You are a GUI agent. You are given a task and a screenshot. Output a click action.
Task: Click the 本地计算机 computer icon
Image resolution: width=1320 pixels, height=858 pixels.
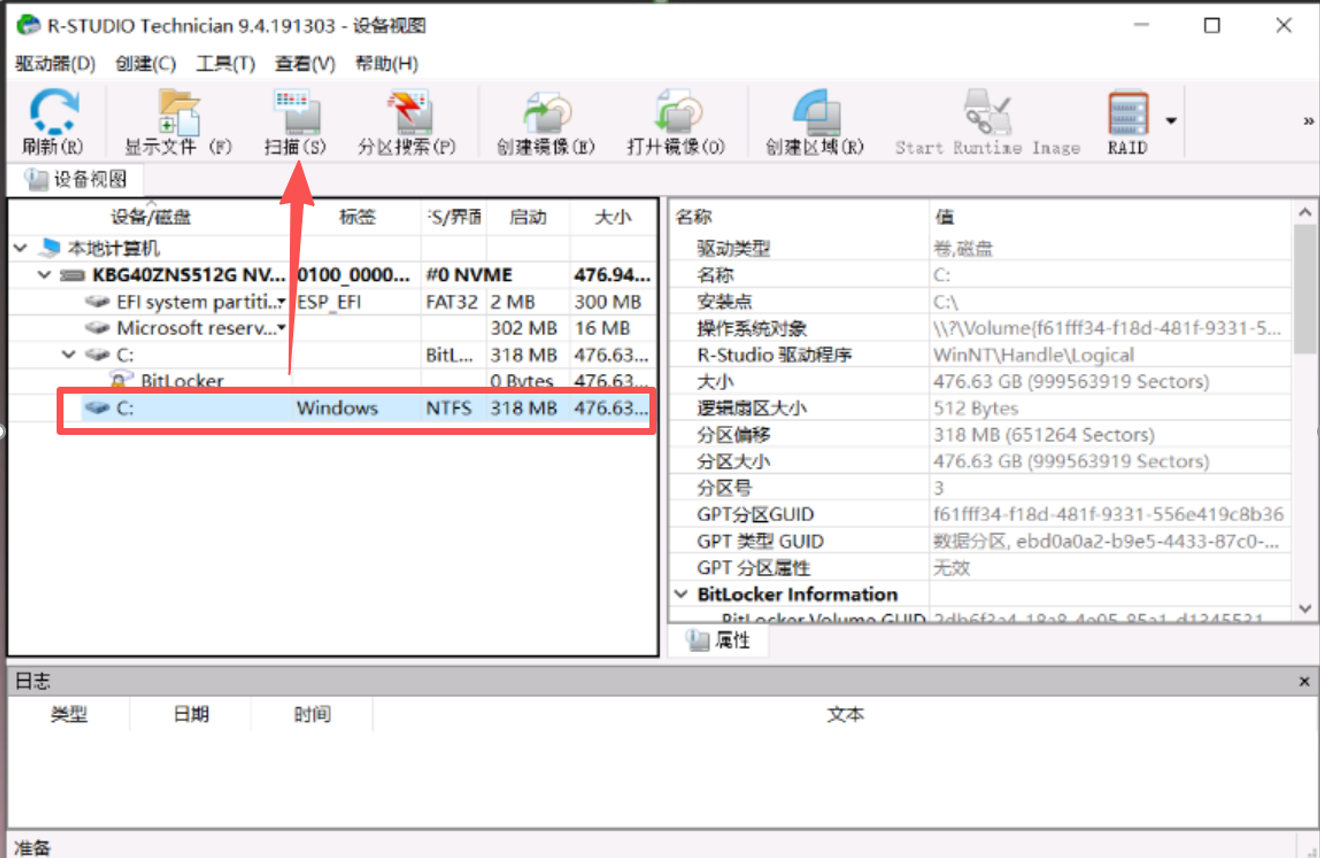pos(50,248)
